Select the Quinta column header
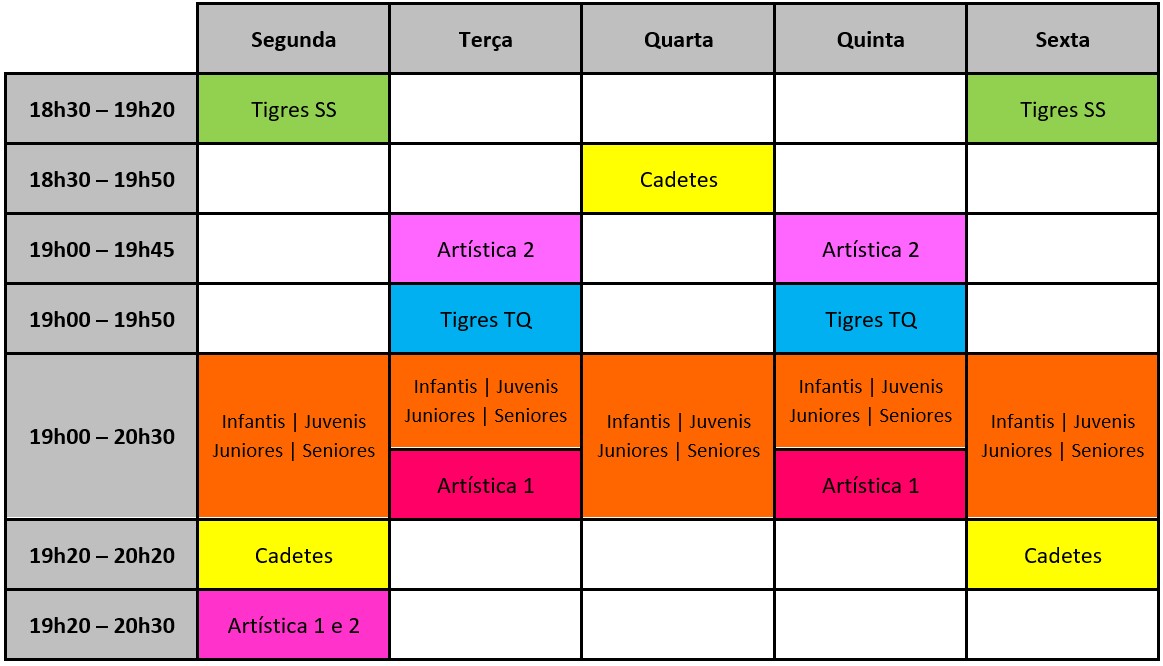 [x=870, y=40]
